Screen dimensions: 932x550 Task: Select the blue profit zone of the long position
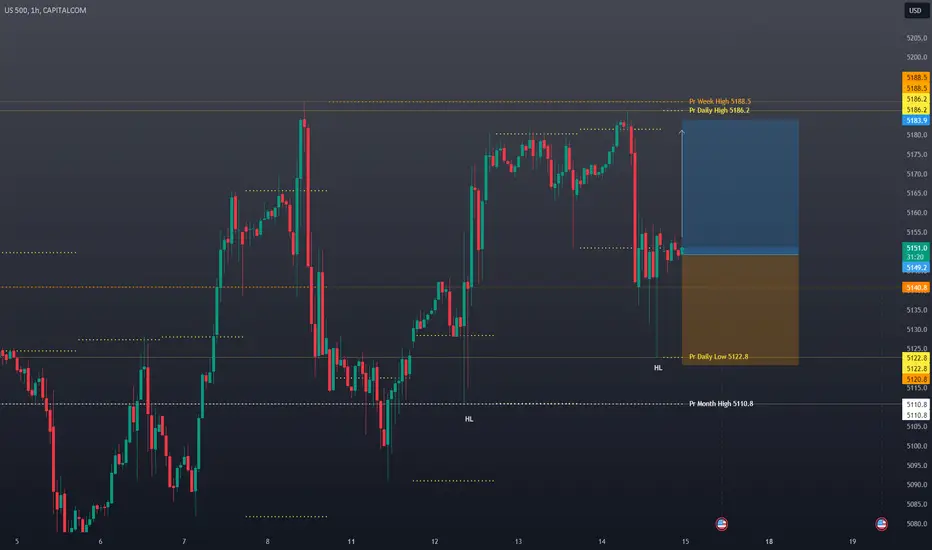[x=740, y=187]
